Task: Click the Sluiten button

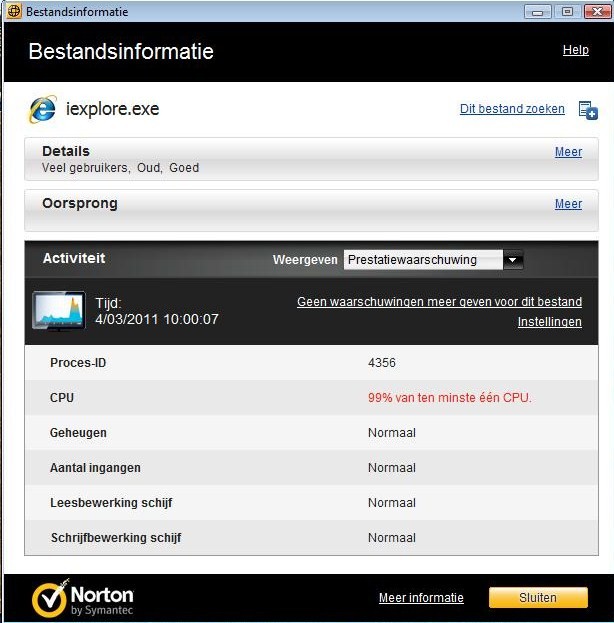Action: tap(538, 598)
